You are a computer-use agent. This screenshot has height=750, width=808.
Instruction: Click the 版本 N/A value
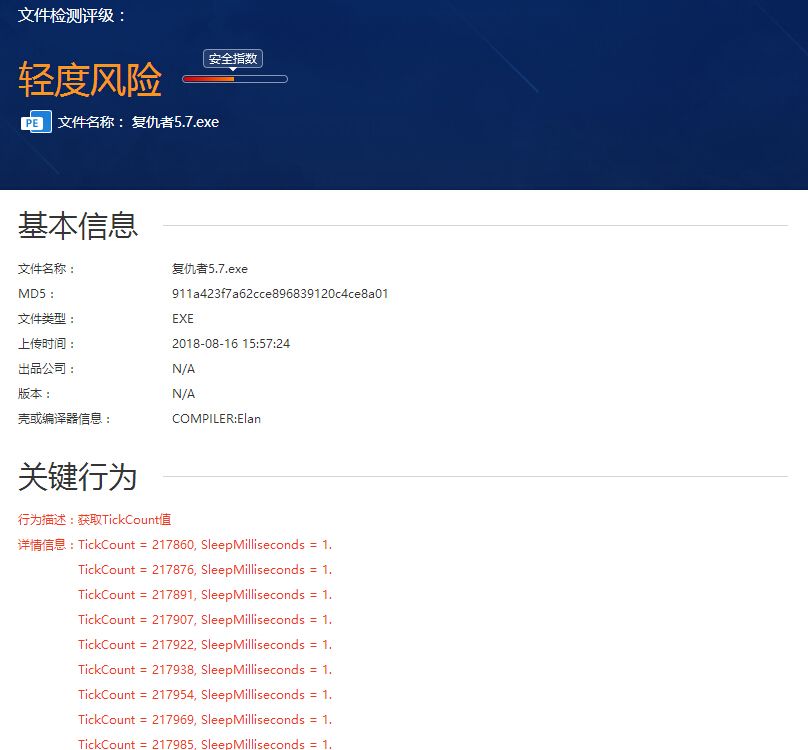point(183,394)
